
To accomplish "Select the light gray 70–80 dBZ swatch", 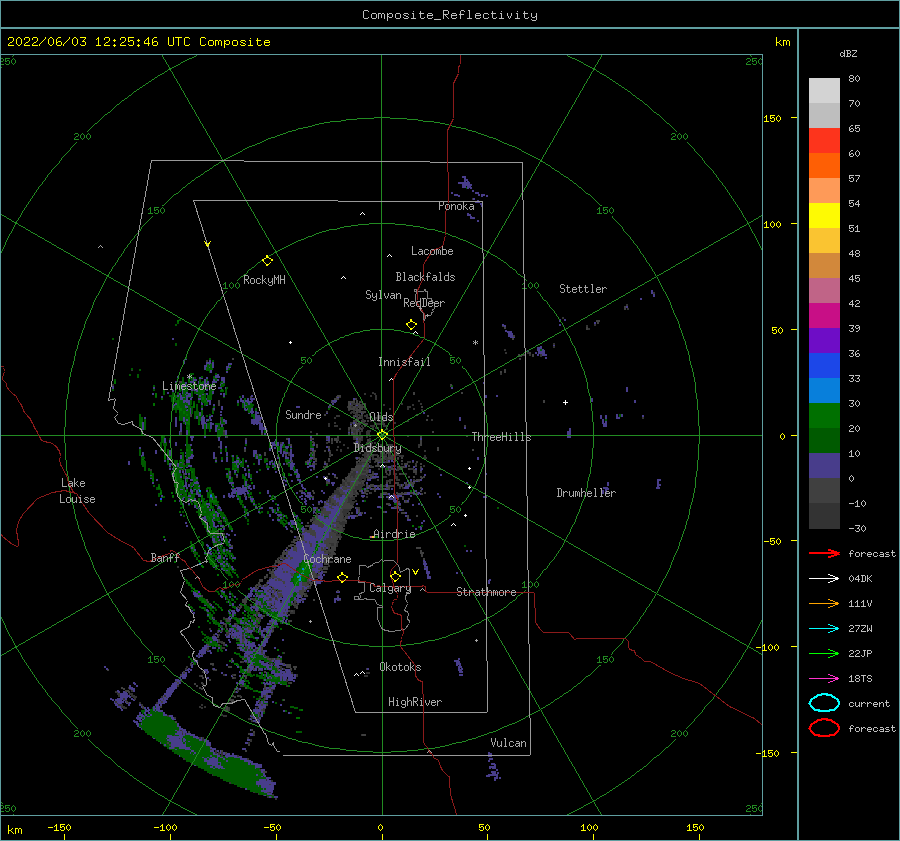I will (x=824, y=91).
